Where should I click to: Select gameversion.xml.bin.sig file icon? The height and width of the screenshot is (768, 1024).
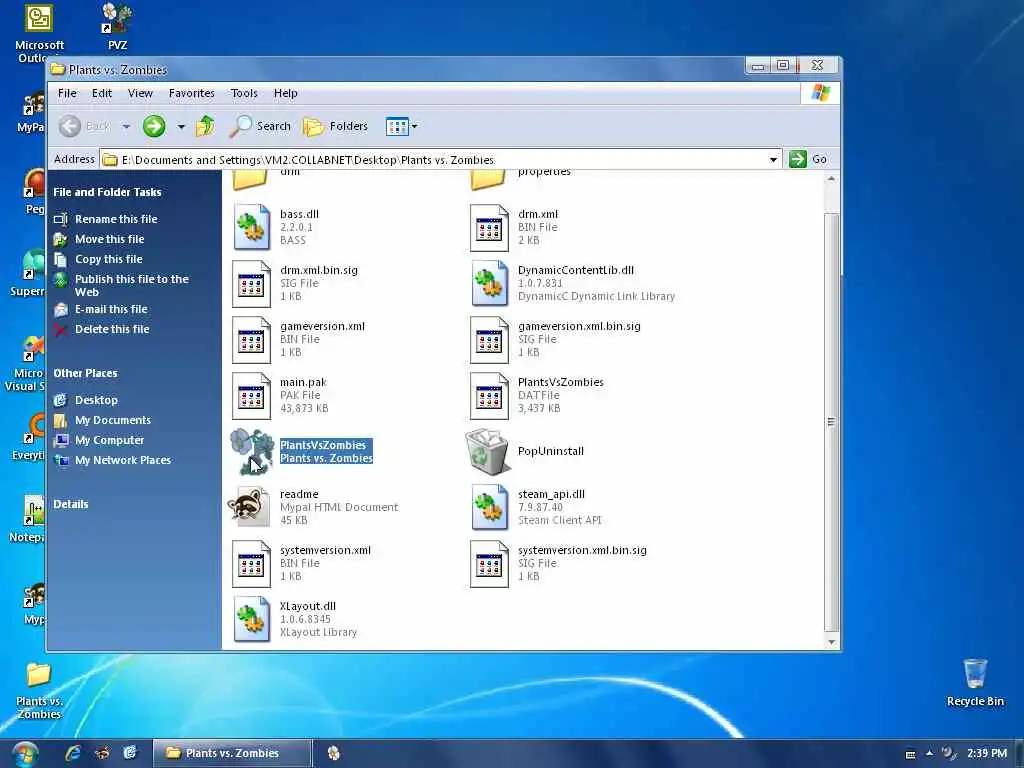tap(489, 340)
